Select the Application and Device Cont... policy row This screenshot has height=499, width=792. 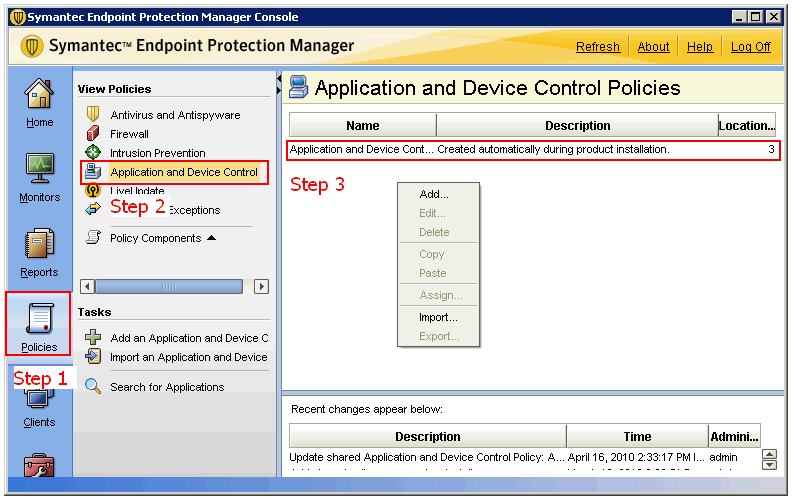tap(533, 150)
